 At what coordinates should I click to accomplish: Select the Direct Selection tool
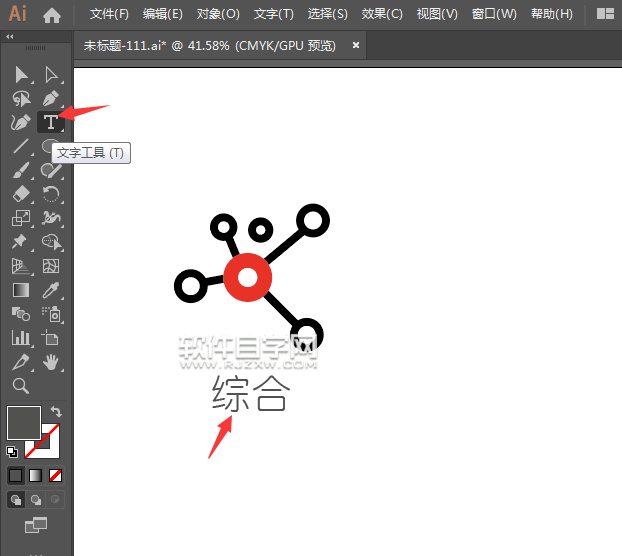coord(51,75)
